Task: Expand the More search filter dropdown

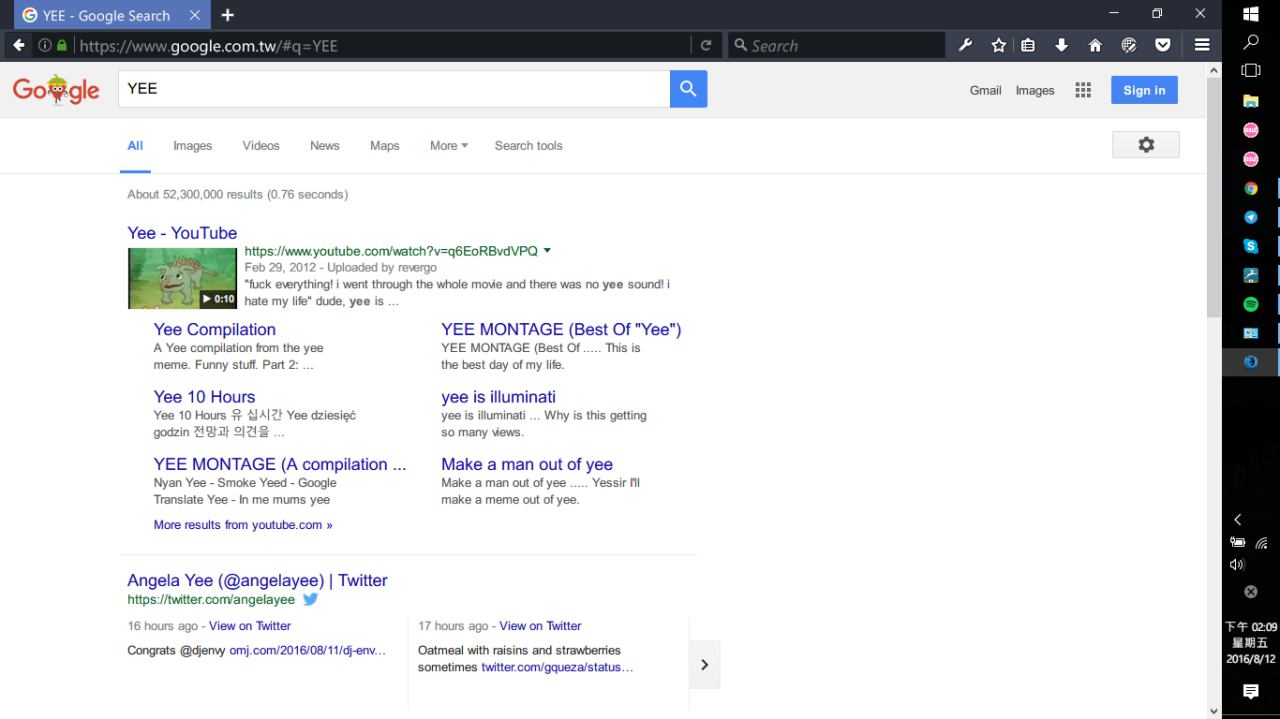Action: (448, 145)
